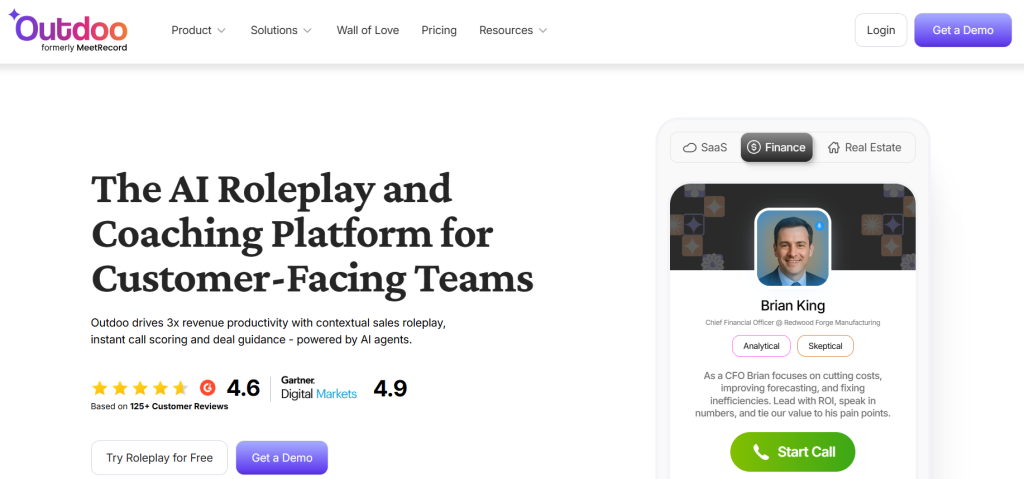1024x479 pixels.
Task: Click the cloud icon on SaaS tab
Action: (x=689, y=148)
